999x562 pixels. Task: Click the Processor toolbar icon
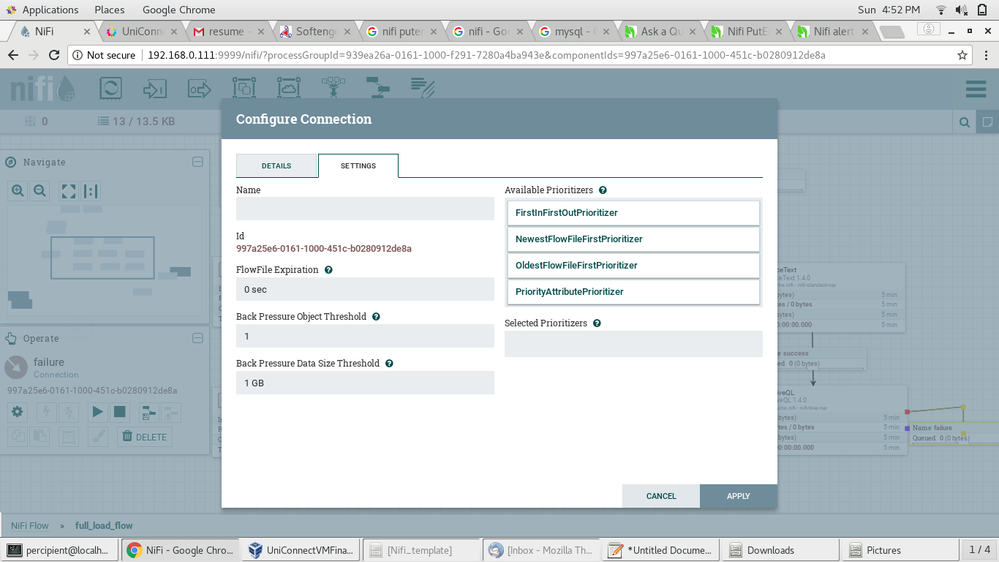pos(110,88)
